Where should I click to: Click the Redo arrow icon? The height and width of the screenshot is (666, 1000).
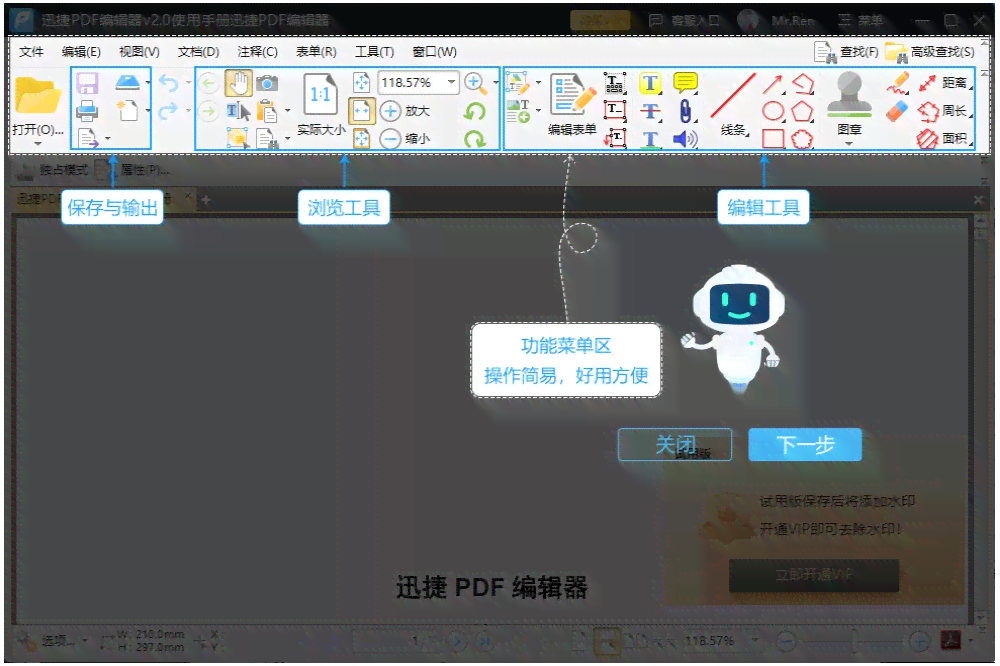click(168, 111)
